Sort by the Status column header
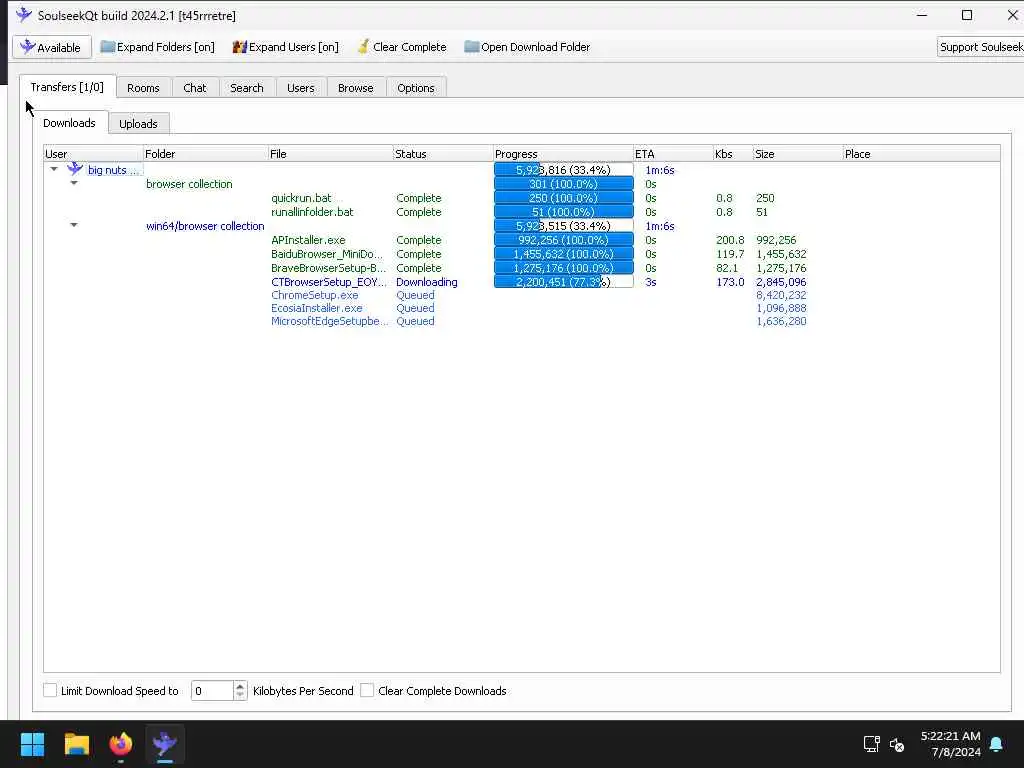The image size is (1024, 768). tap(443, 153)
